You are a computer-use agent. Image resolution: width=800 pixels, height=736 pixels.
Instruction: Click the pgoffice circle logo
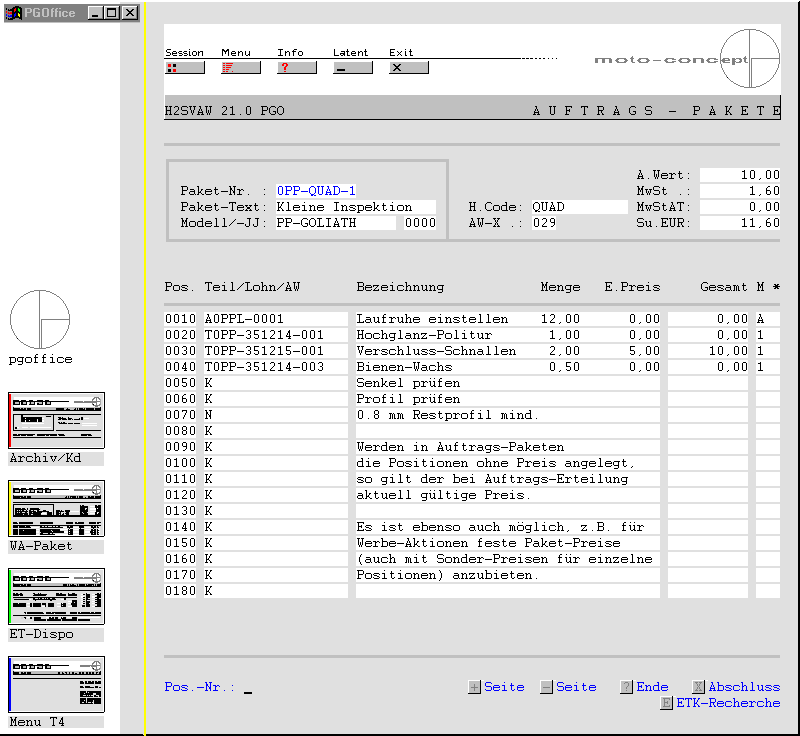(40, 320)
